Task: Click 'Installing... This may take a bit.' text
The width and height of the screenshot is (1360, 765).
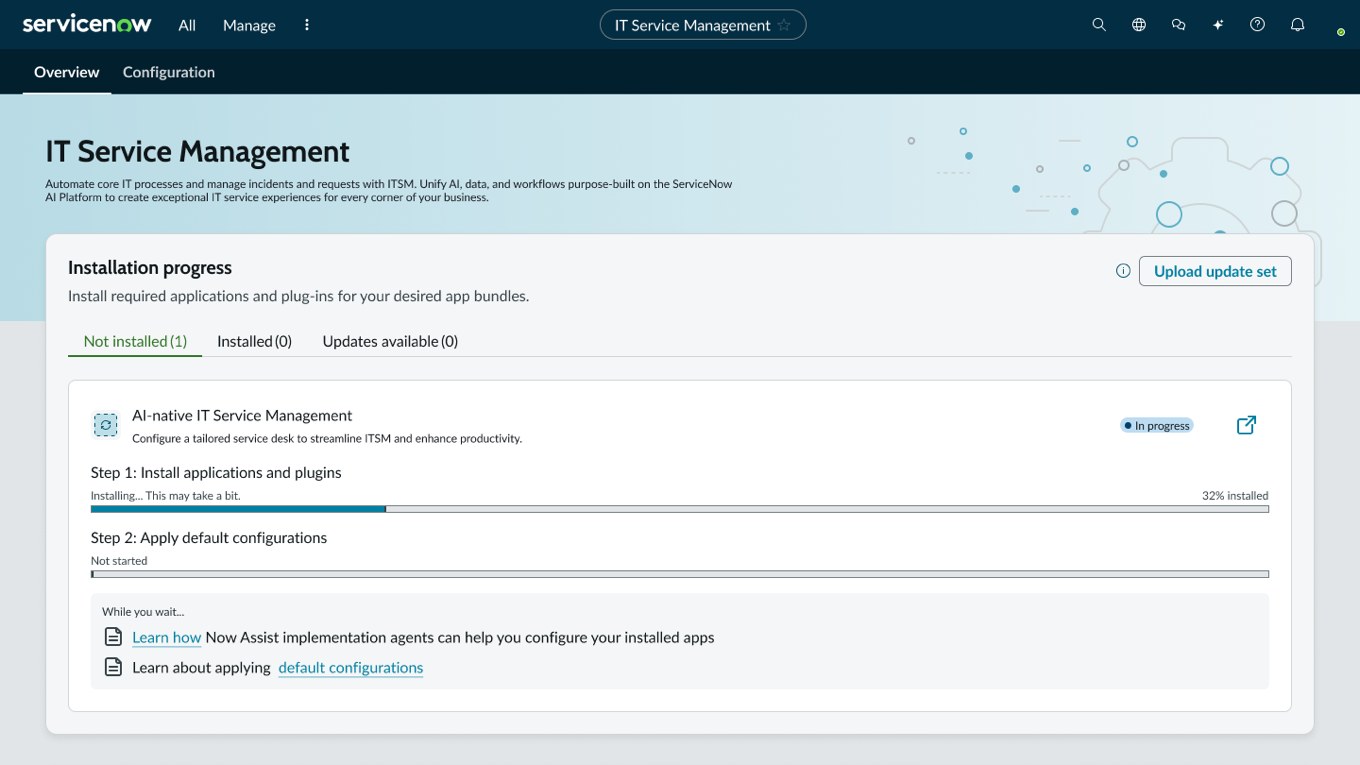Action: [x=166, y=495]
